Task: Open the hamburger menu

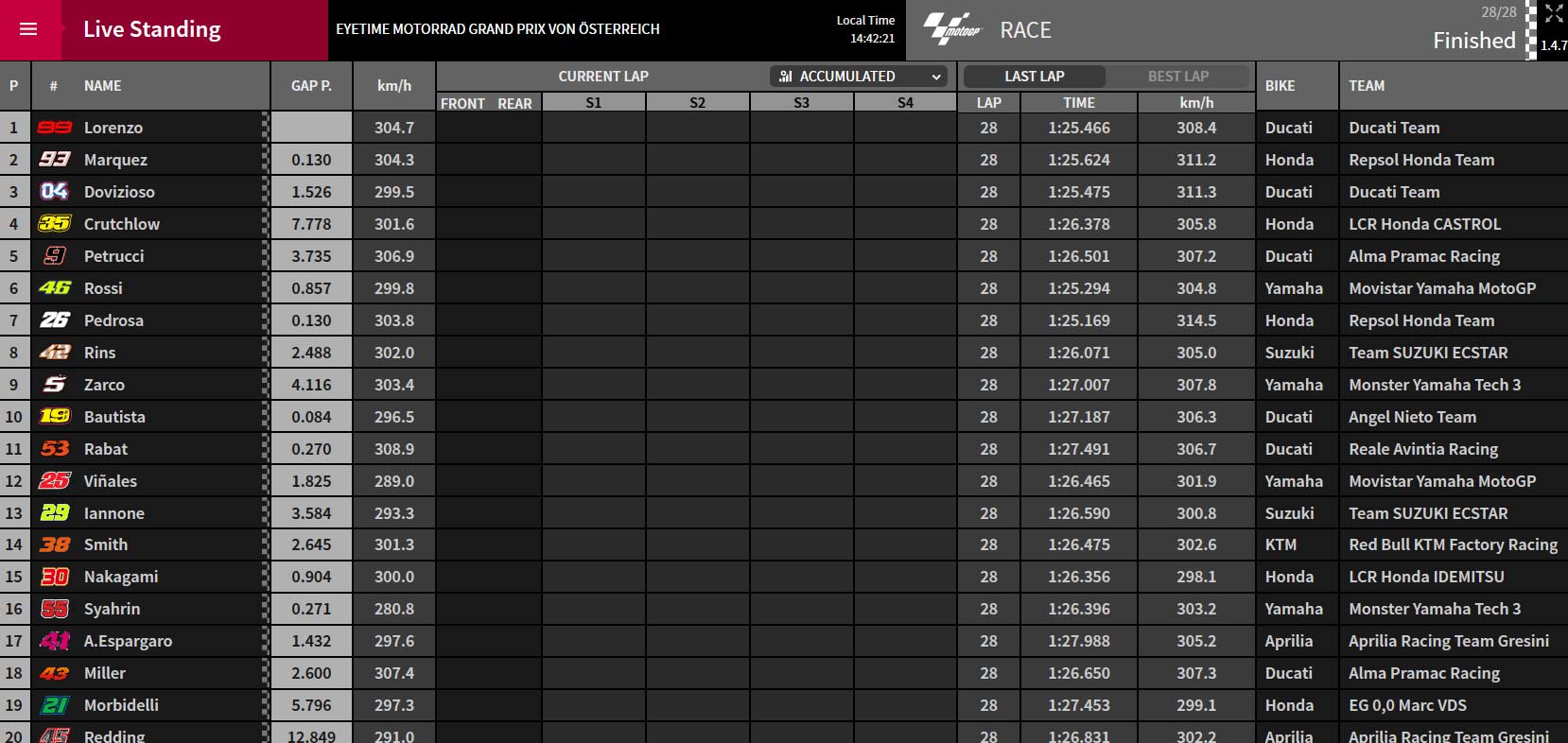Action: click(x=28, y=29)
